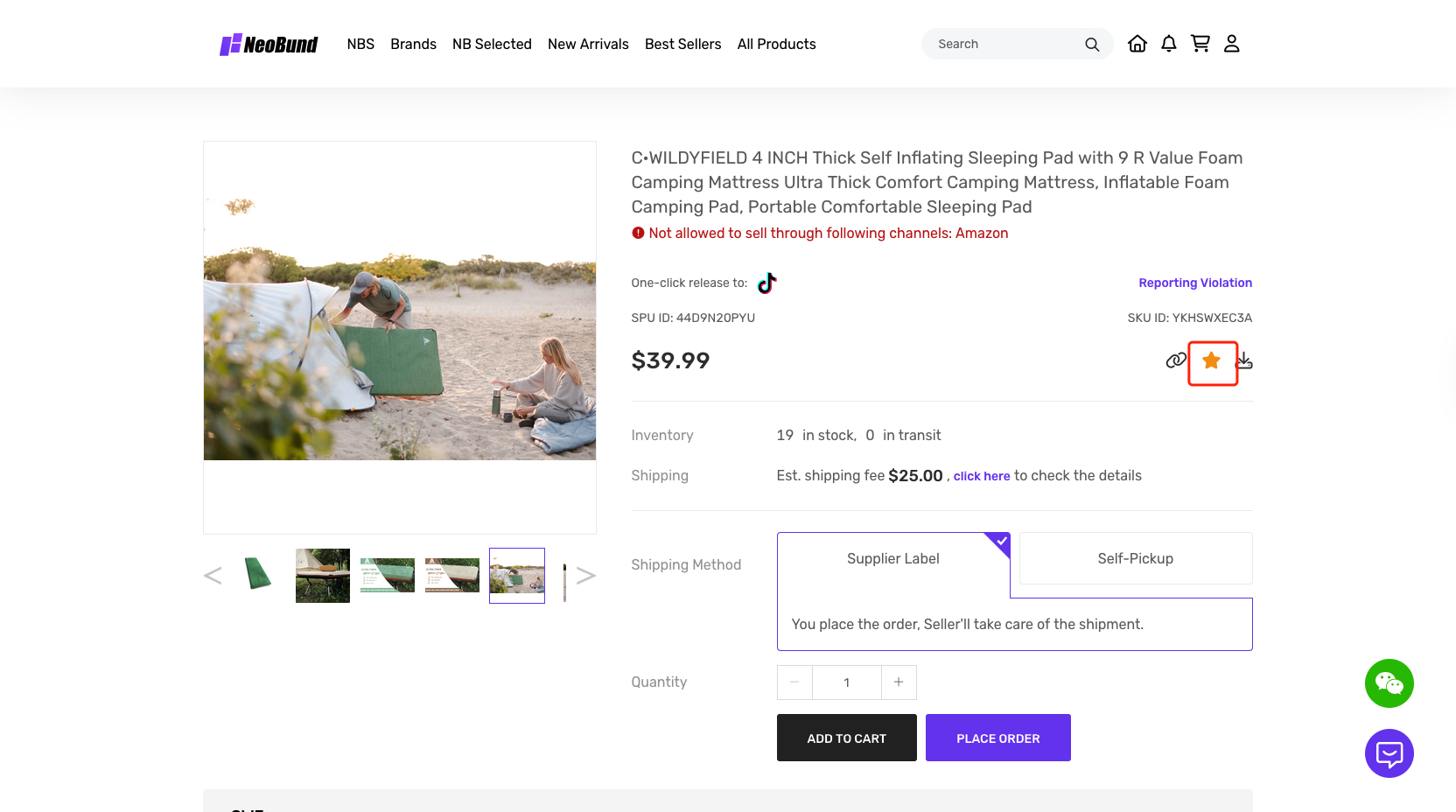Open the Best Sellers menu item
Screen dimensions: 1456x812
[682, 44]
